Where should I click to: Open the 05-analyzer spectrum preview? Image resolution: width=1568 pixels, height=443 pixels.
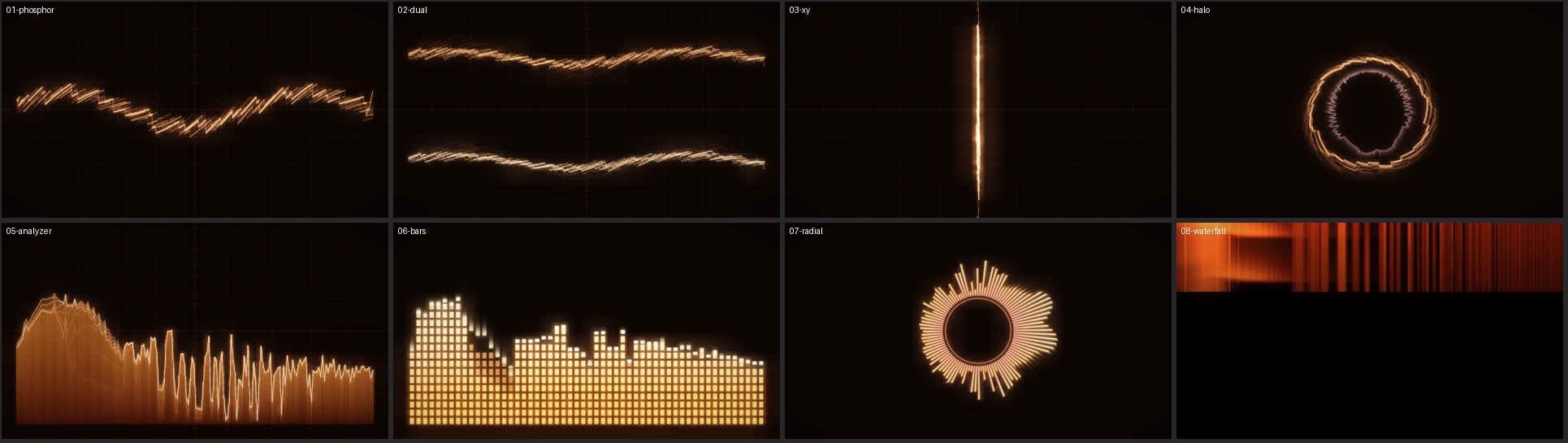(x=195, y=331)
